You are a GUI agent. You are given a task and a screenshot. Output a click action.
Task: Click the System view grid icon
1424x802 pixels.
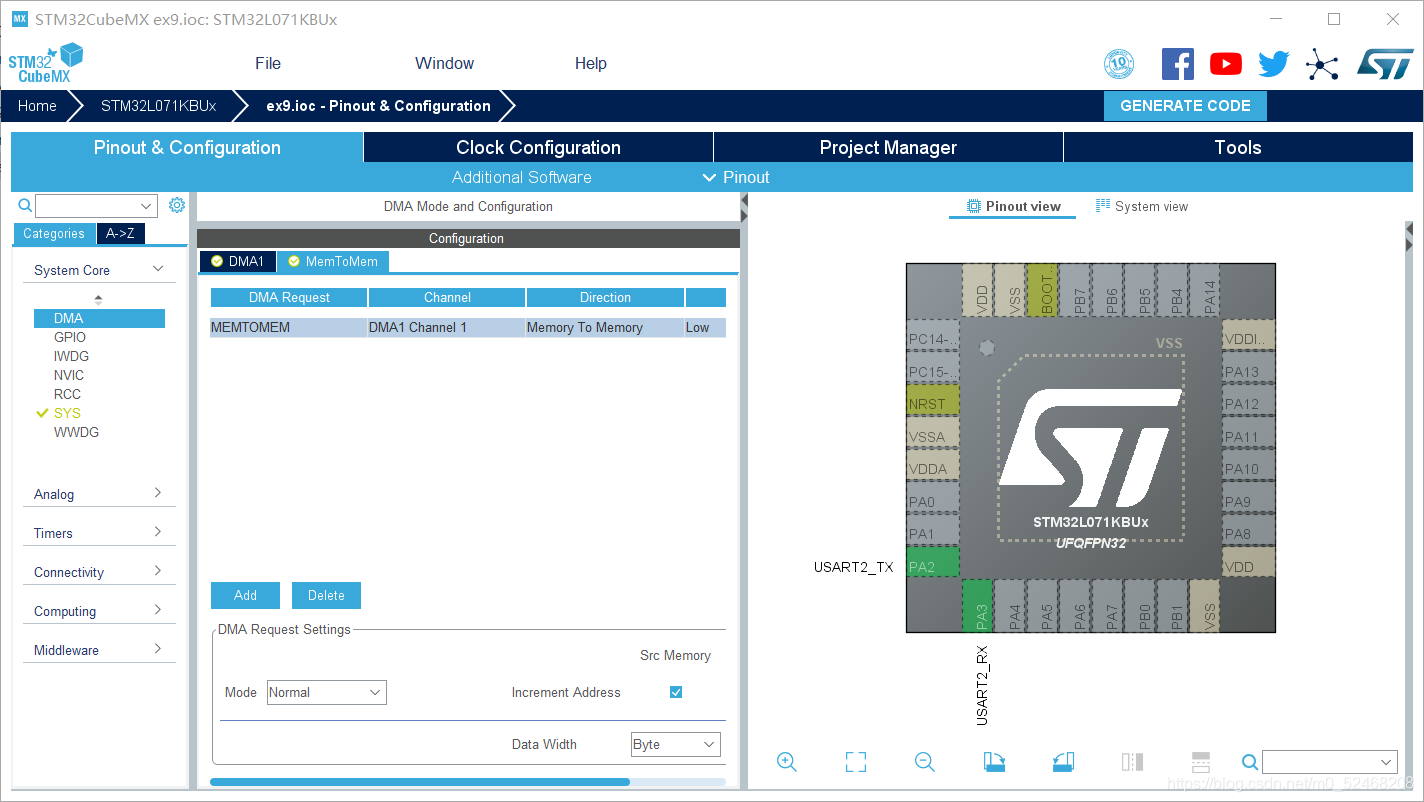click(x=1103, y=206)
